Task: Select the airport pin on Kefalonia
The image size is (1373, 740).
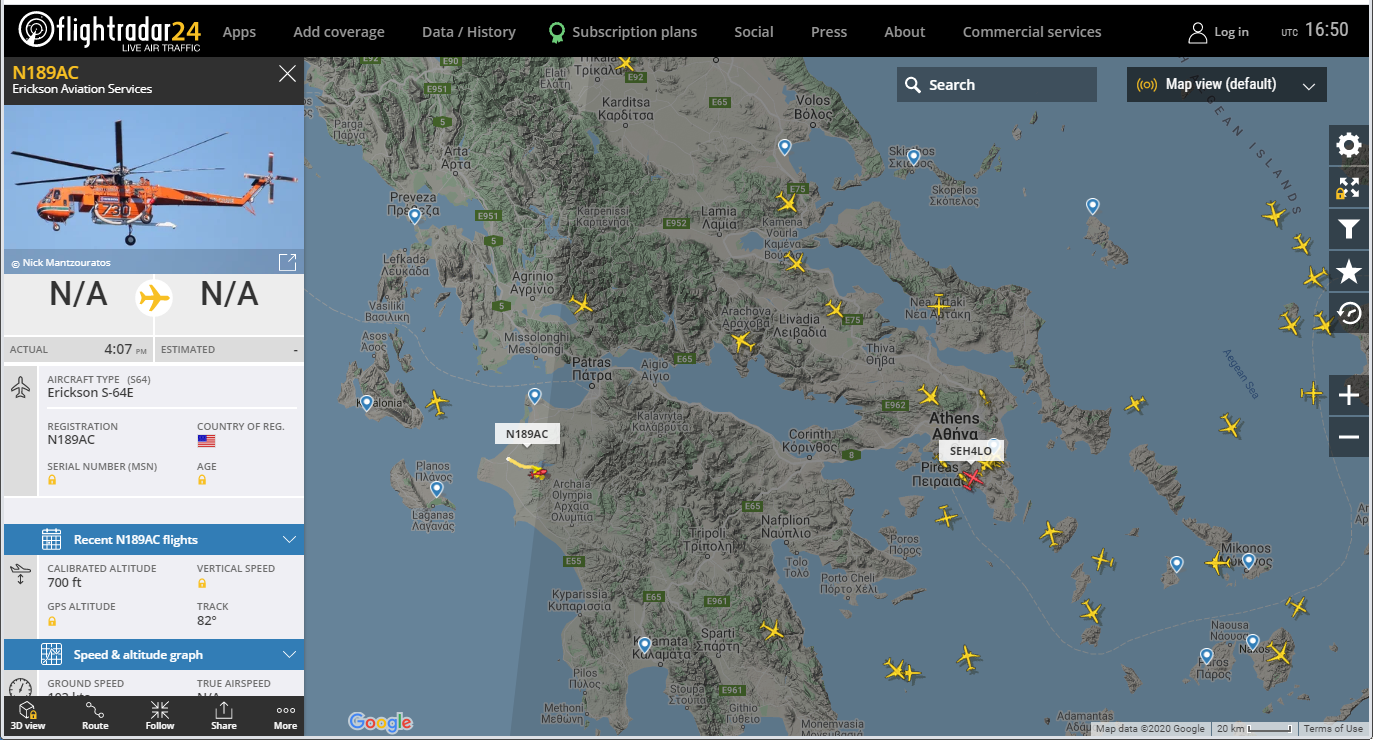Action: click(x=367, y=404)
